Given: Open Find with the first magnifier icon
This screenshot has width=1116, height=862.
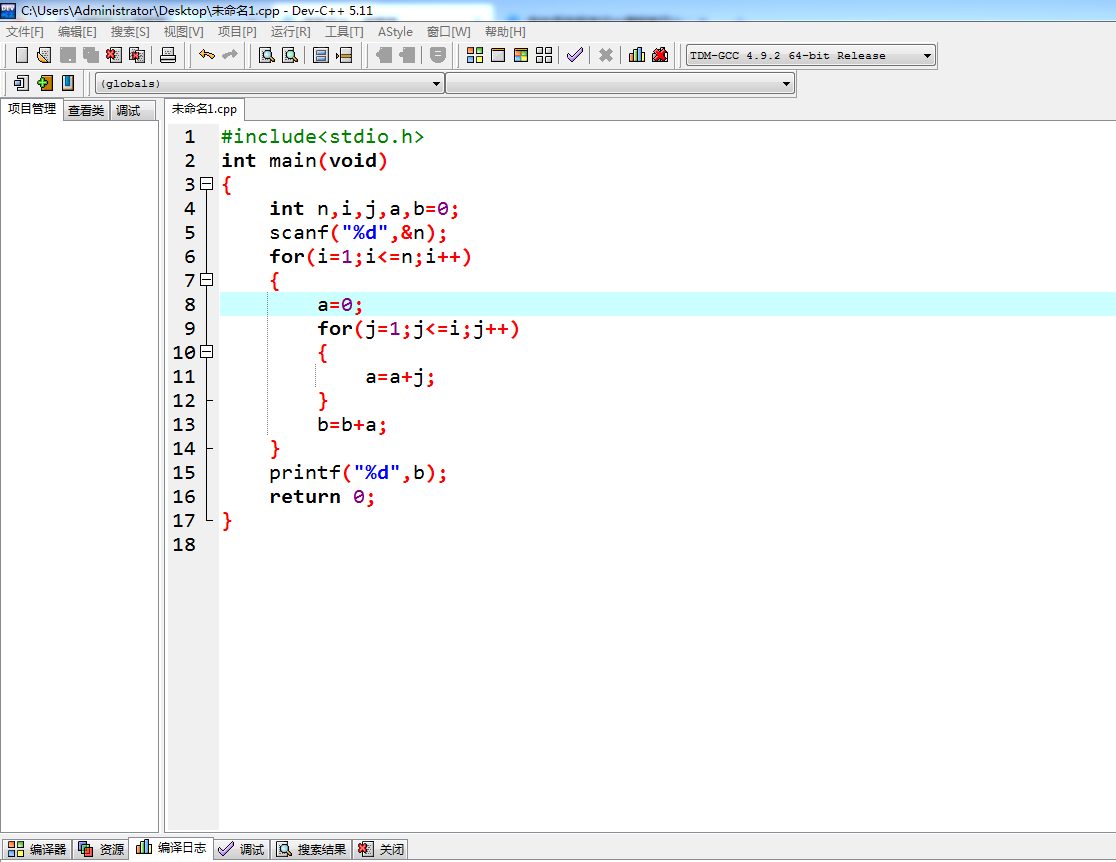Looking at the screenshot, I should [x=267, y=55].
